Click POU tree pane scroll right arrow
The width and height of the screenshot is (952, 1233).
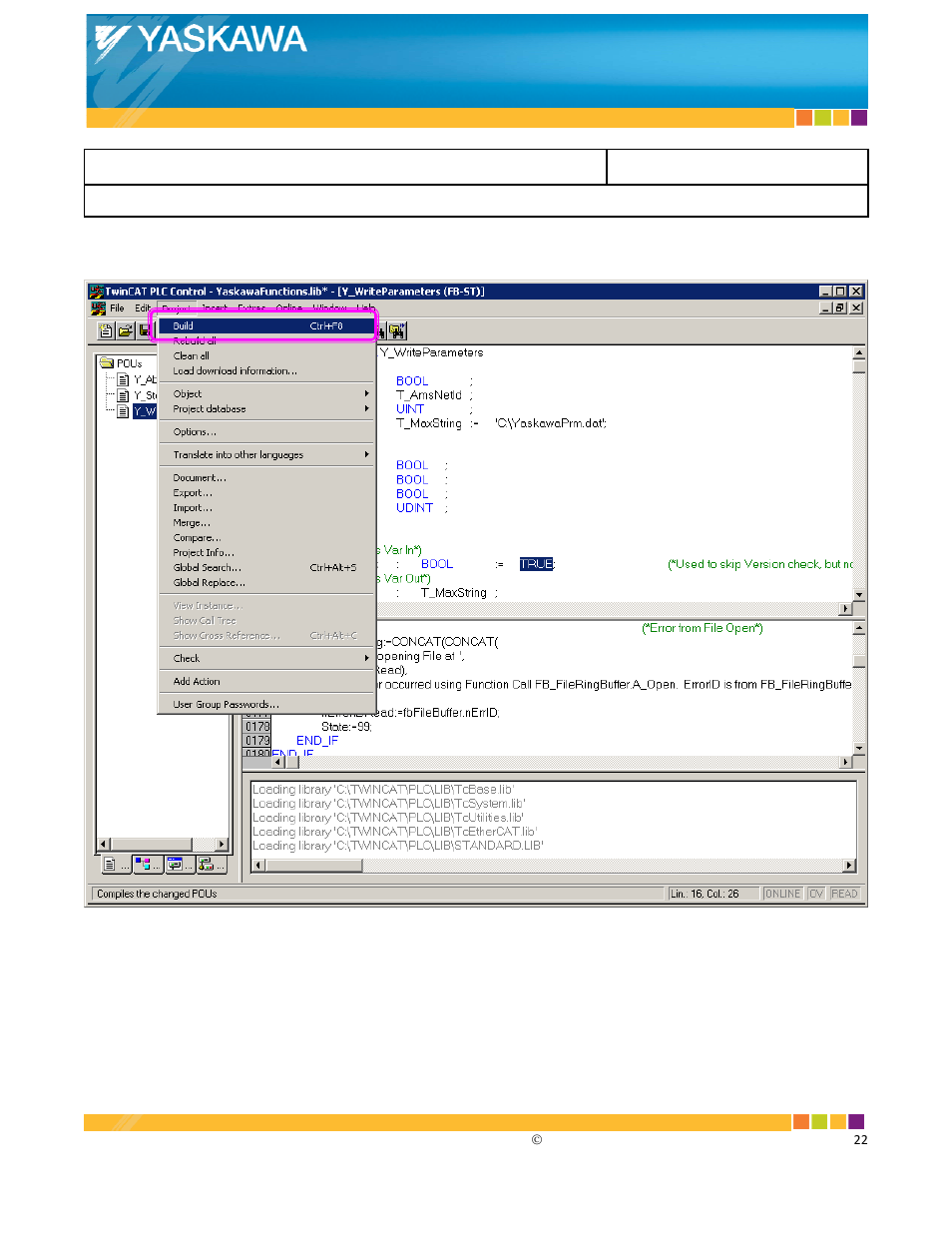tap(222, 845)
